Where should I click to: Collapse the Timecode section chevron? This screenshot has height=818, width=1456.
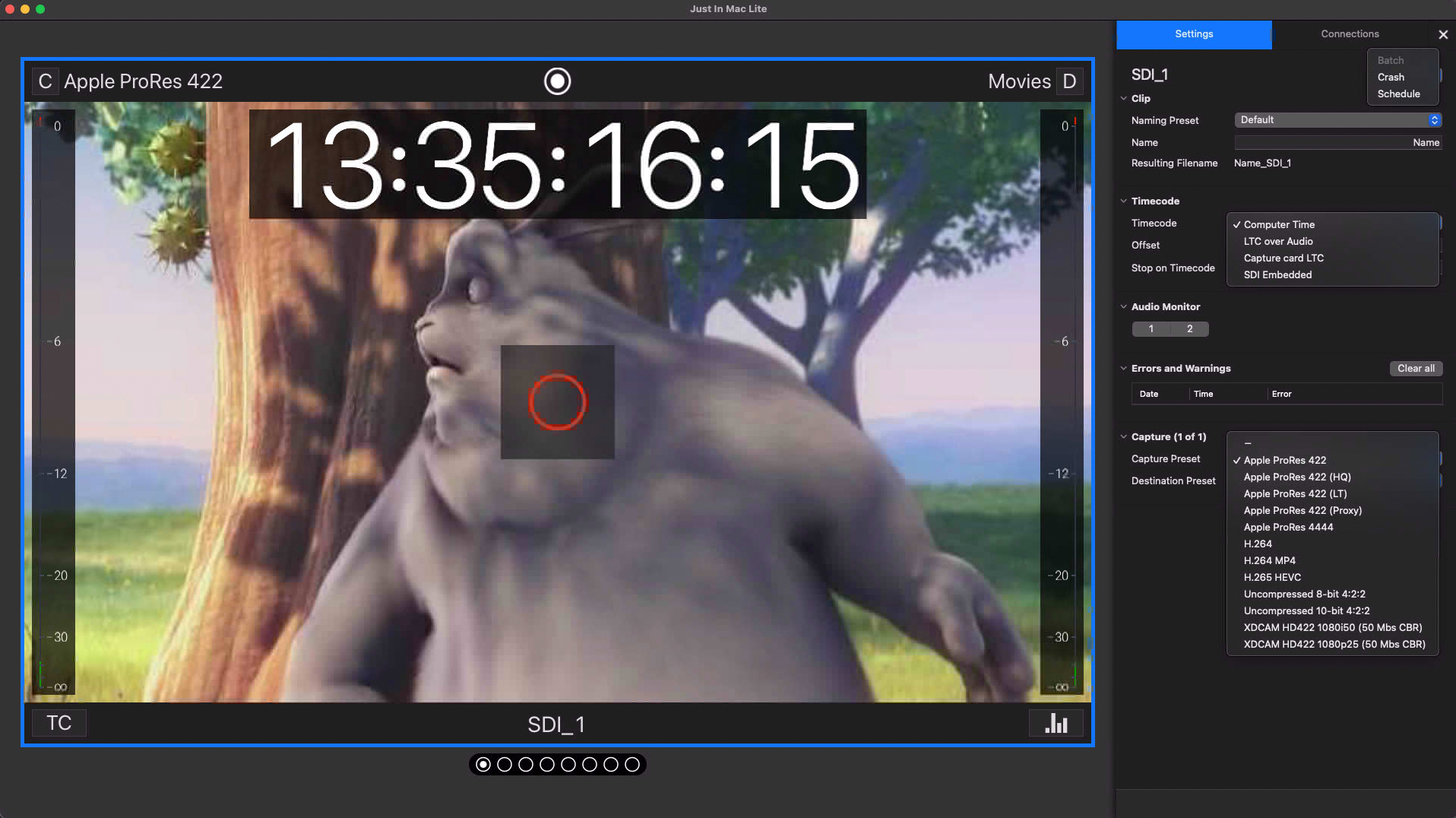pyautogui.click(x=1124, y=201)
